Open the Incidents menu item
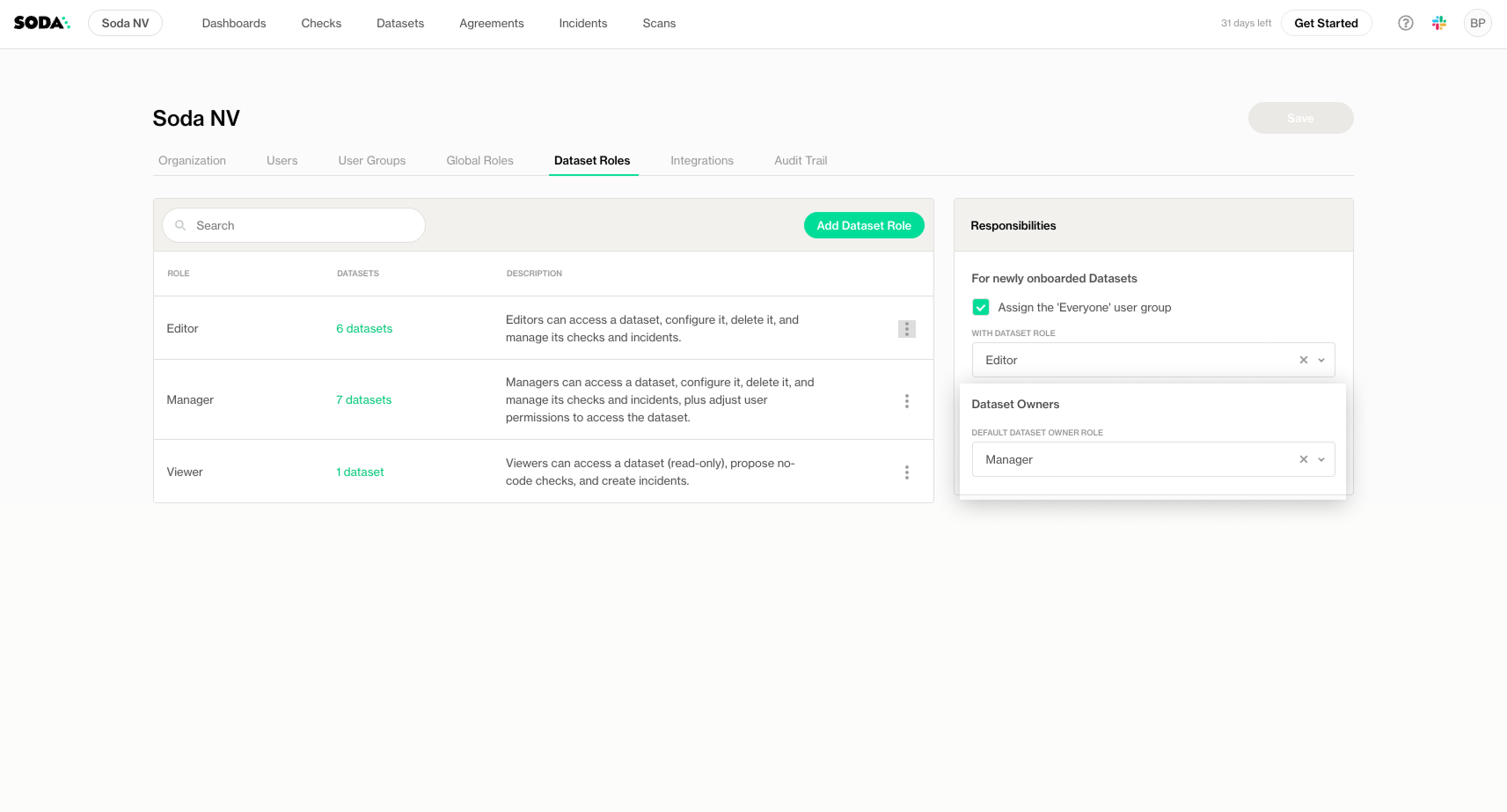1507x812 pixels. (x=582, y=23)
